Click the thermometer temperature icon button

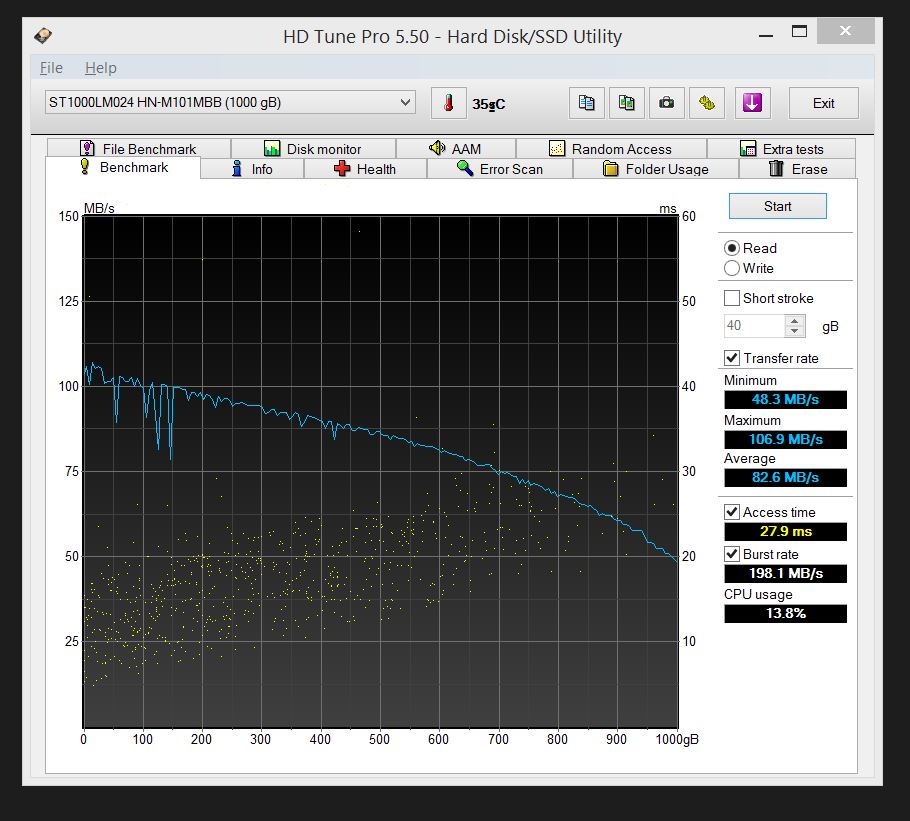tap(449, 103)
